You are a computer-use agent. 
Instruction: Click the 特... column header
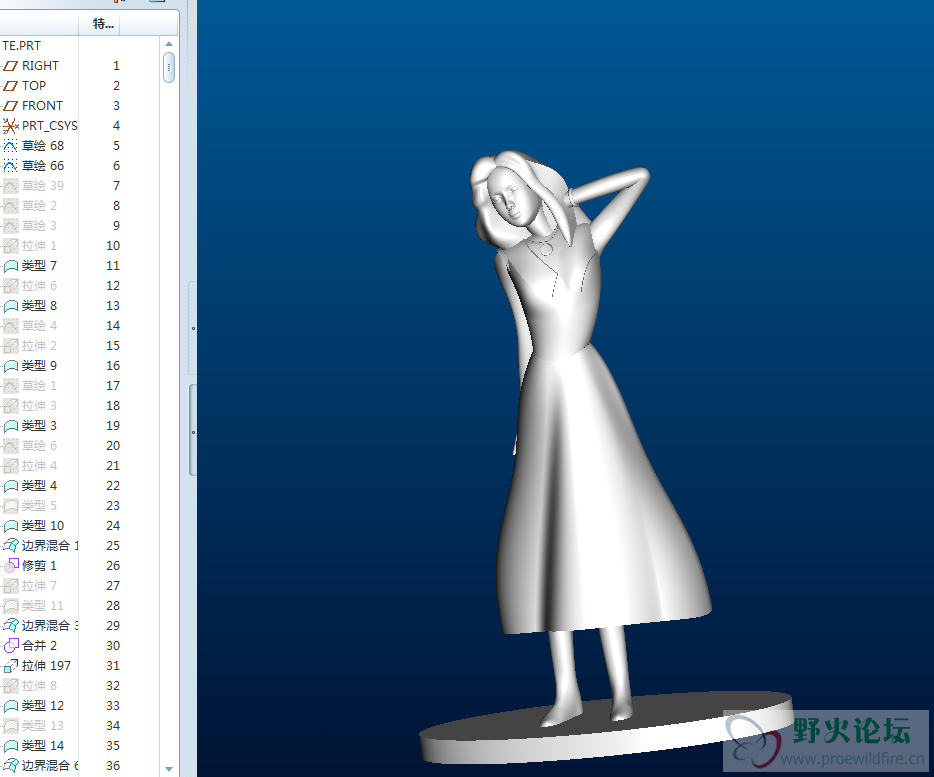tap(99, 24)
